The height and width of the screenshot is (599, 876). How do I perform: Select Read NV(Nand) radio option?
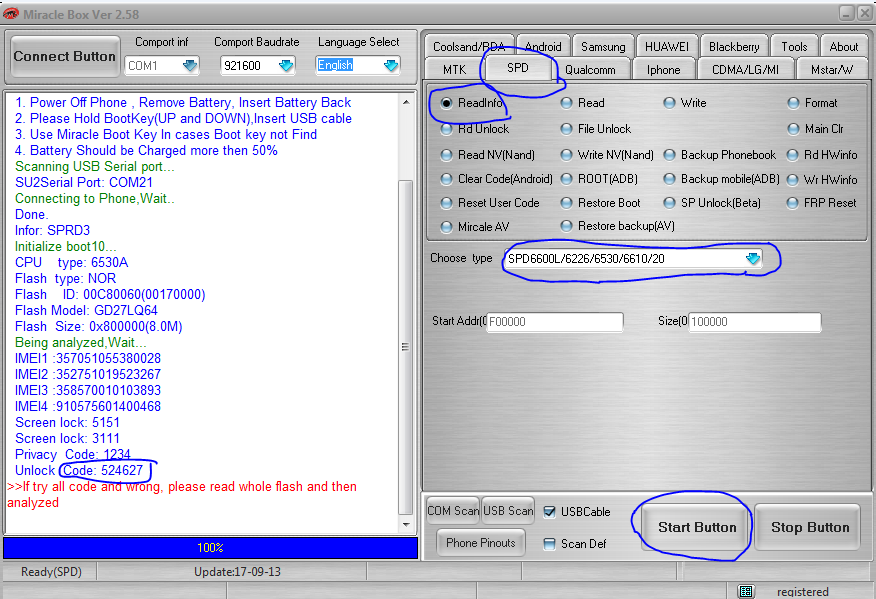[446, 155]
